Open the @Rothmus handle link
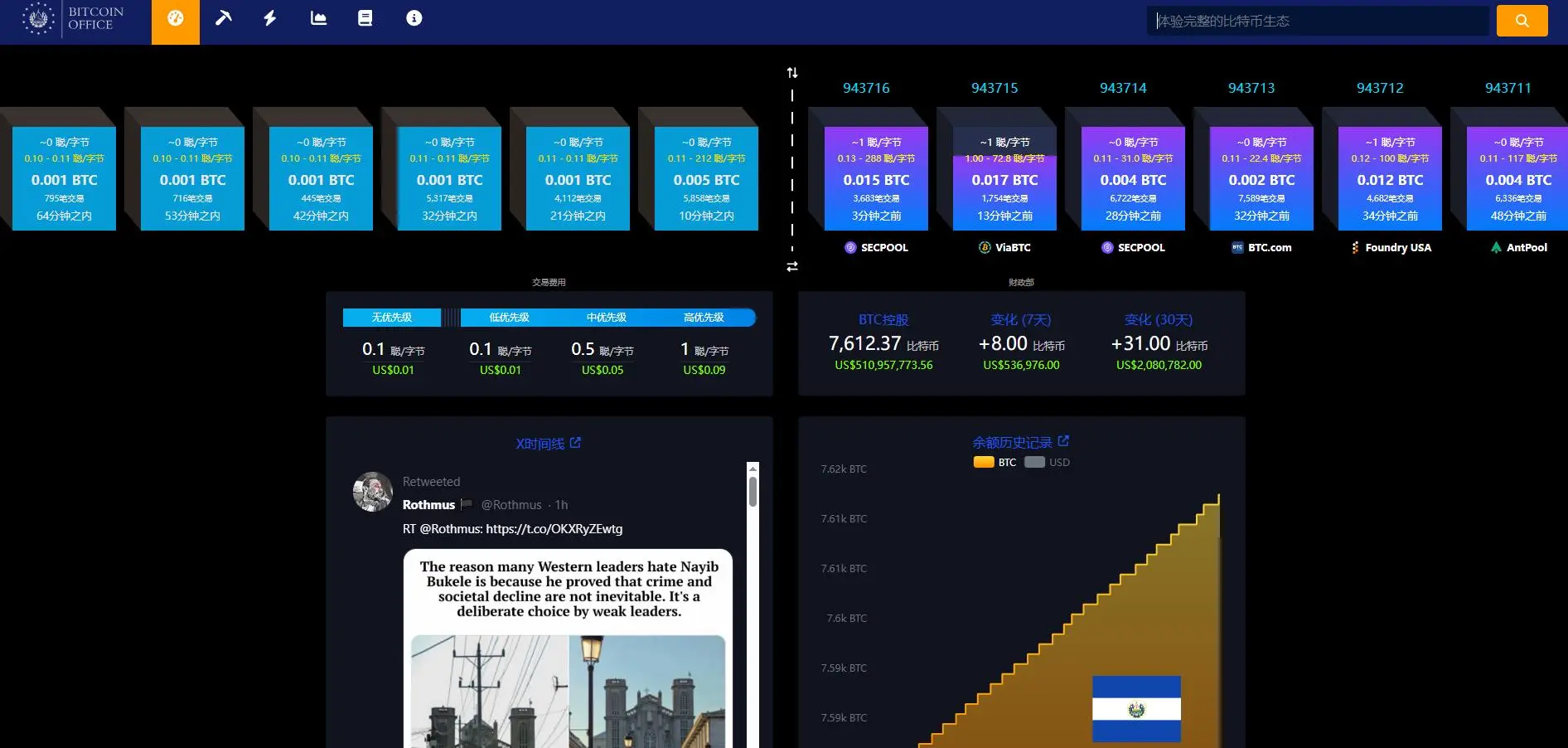 coord(511,504)
